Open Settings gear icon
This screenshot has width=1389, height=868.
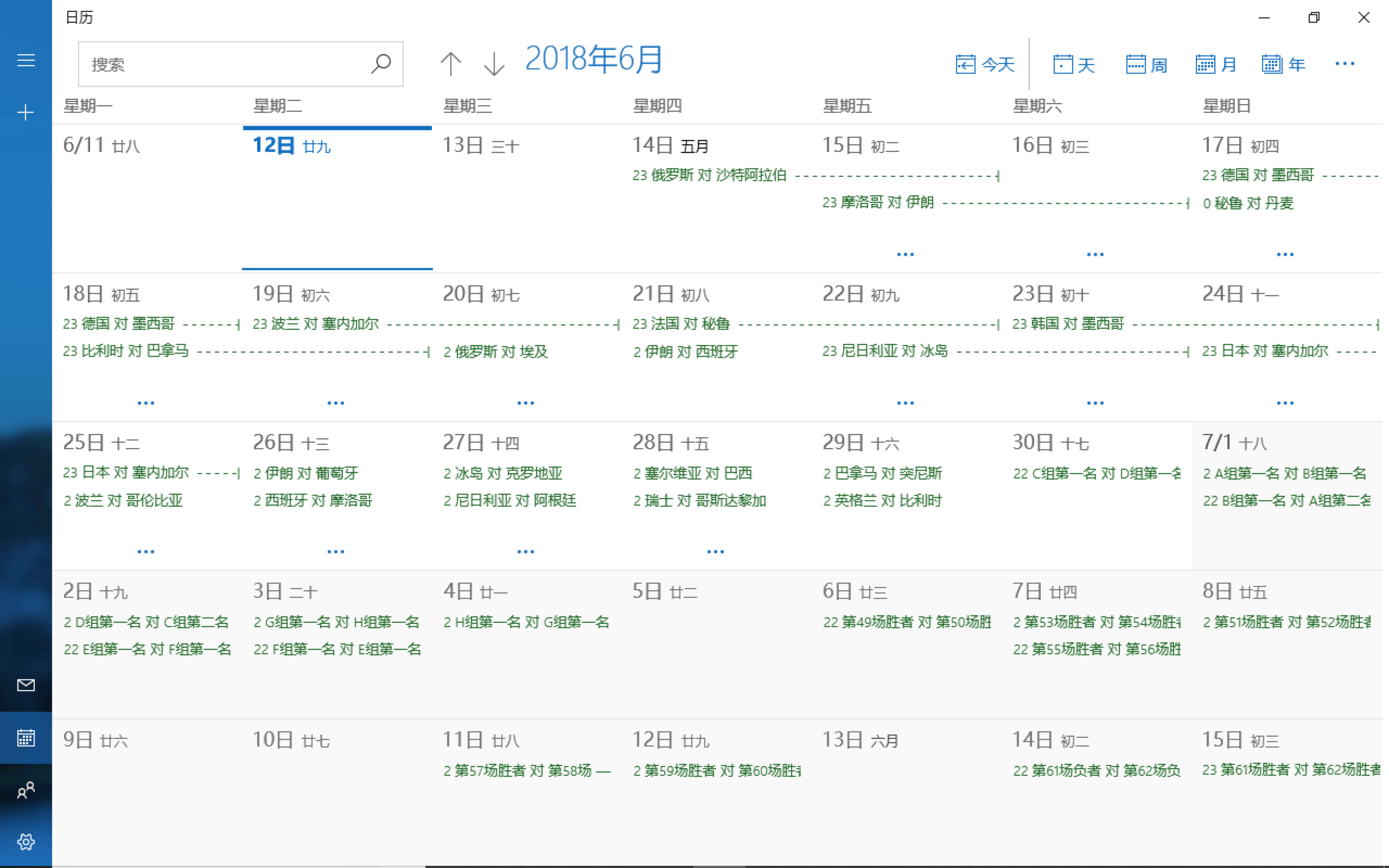pyautogui.click(x=26, y=841)
